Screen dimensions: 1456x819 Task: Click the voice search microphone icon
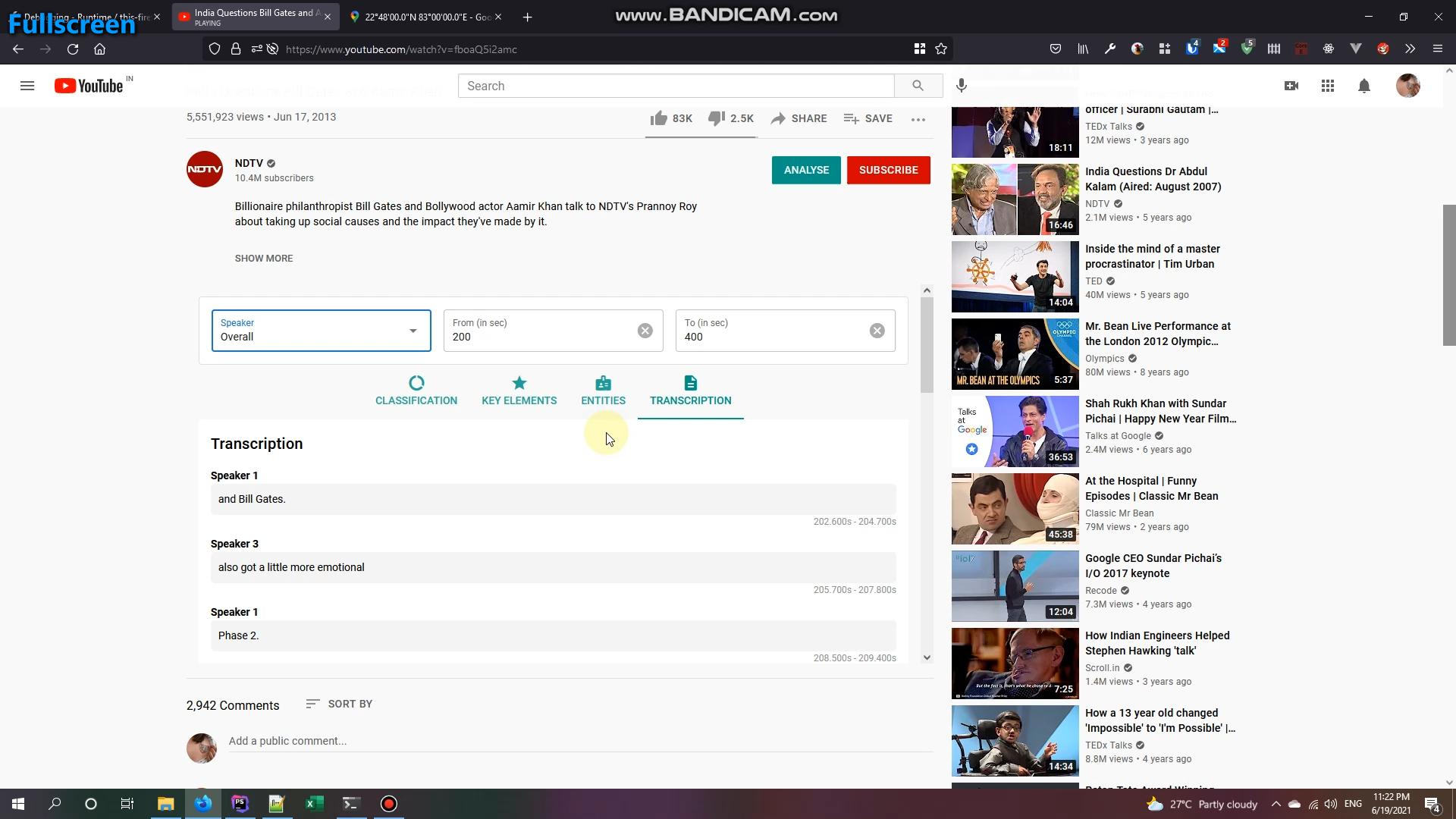962,86
